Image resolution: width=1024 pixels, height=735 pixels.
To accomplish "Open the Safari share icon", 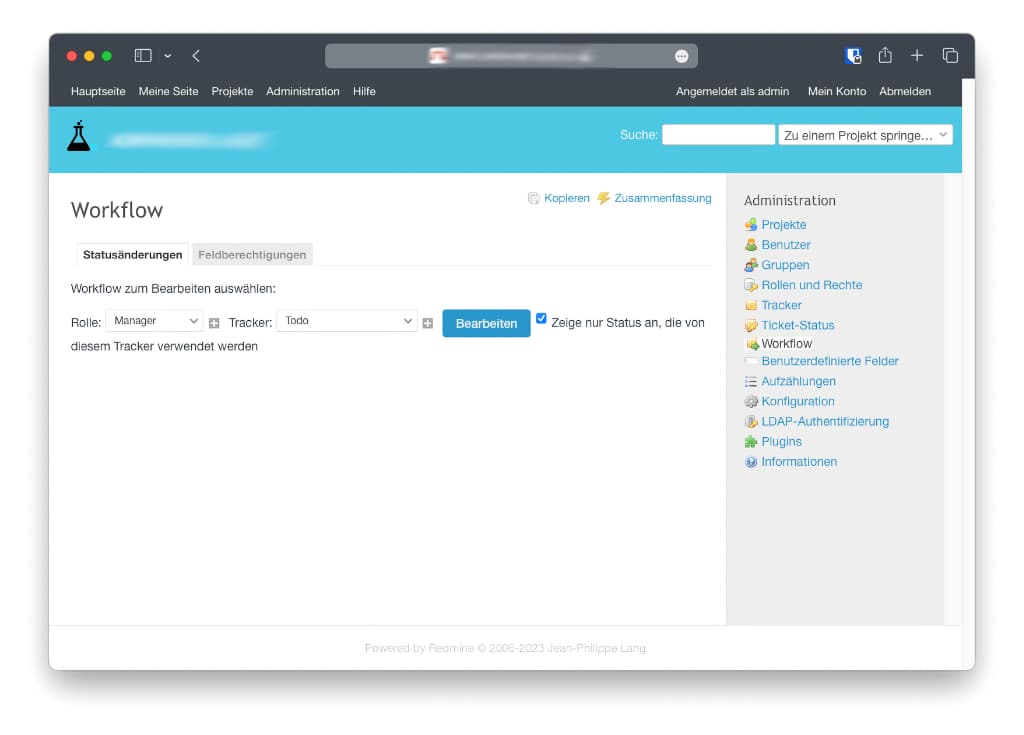I will click(x=884, y=56).
